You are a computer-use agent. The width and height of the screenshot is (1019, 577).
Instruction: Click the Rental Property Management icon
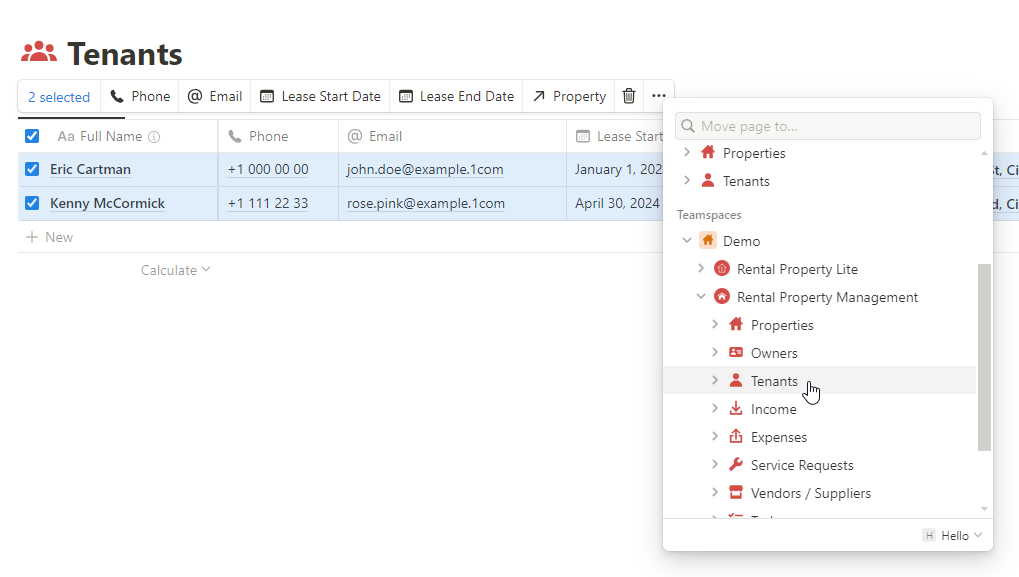(x=721, y=296)
